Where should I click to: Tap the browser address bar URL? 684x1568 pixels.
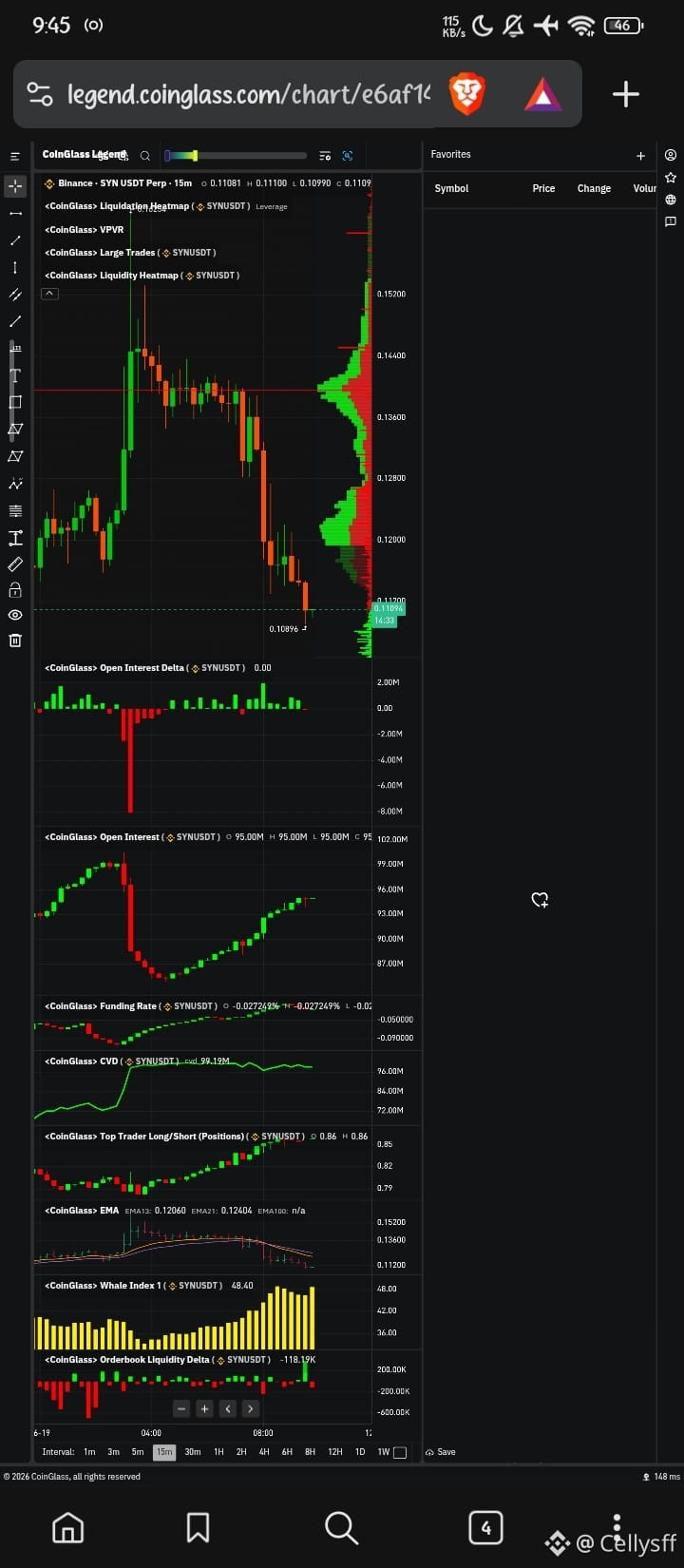point(249,94)
